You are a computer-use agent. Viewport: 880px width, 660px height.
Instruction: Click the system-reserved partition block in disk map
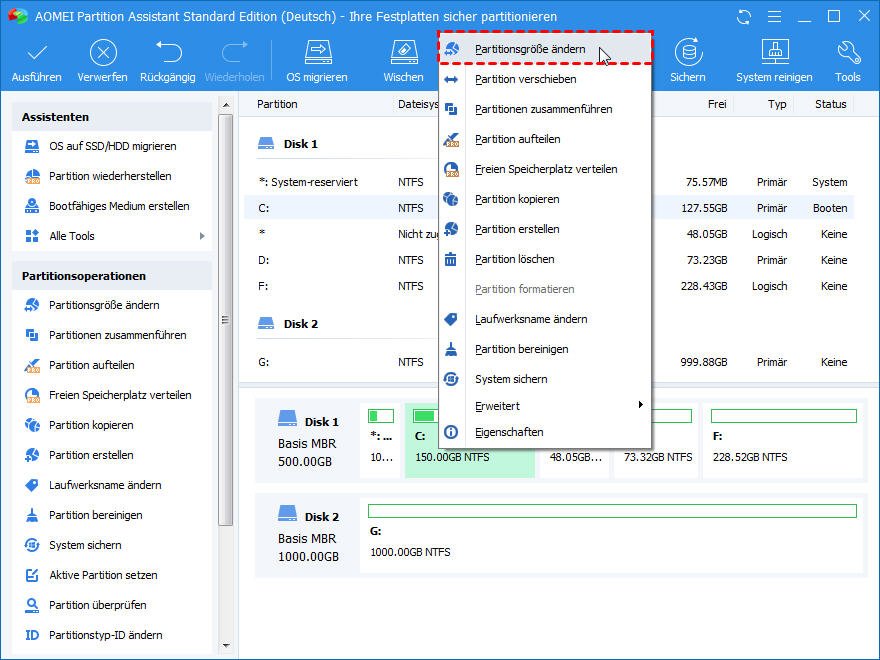381,441
